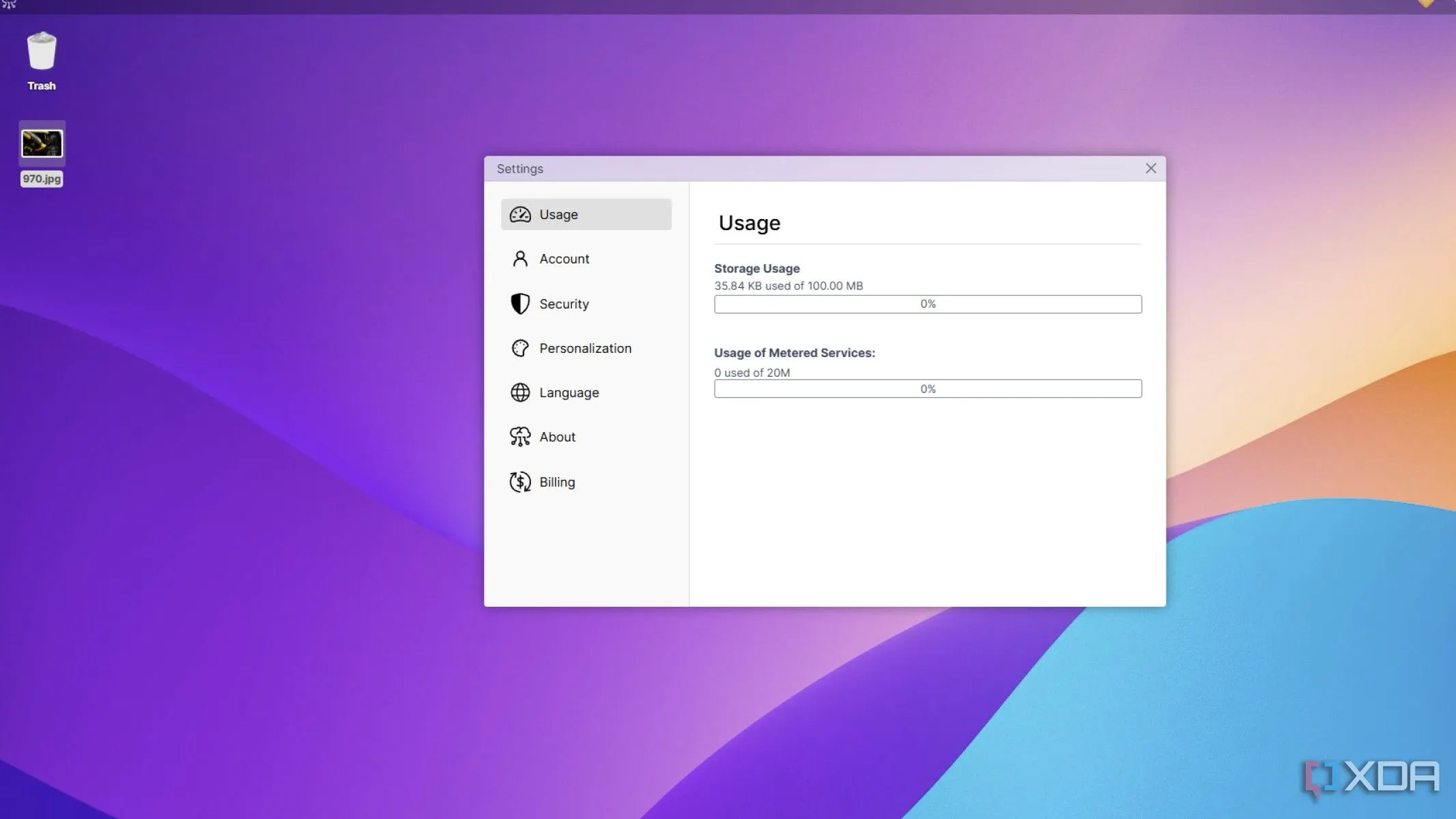1456x819 pixels.
Task: Go to the Security tab
Action: 586,304
